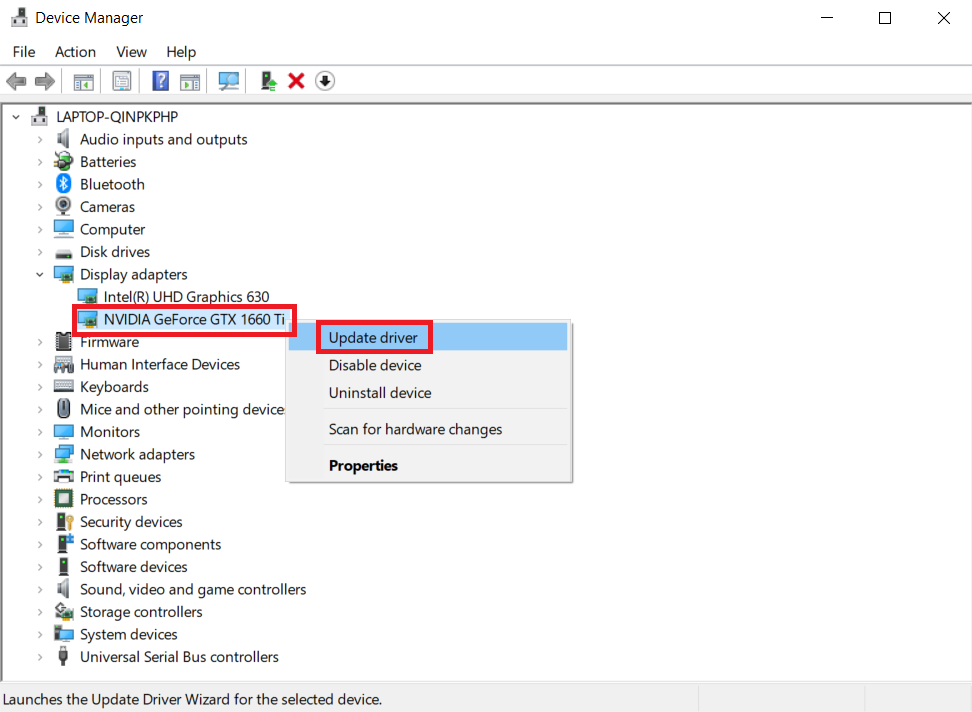972x712 pixels.
Task: Choose Update driver from the context menu
Action: [x=373, y=338]
